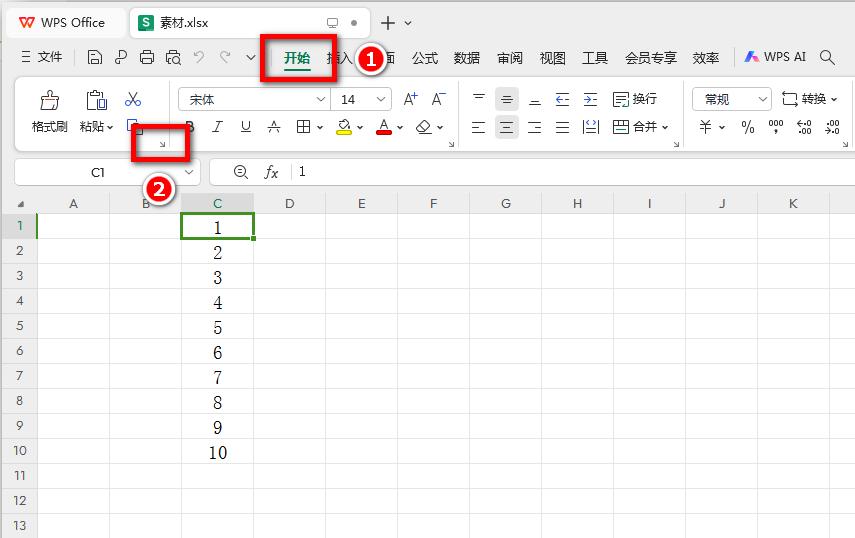
Task: Select center horizontal alignment
Action: click(x=507, y=128)
